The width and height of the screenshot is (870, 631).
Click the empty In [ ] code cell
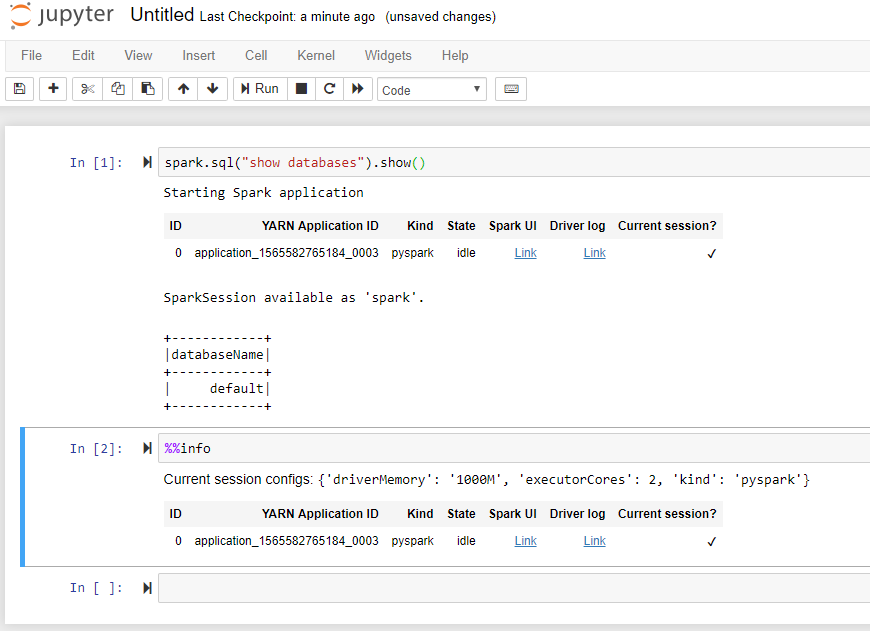coord(400,588)
